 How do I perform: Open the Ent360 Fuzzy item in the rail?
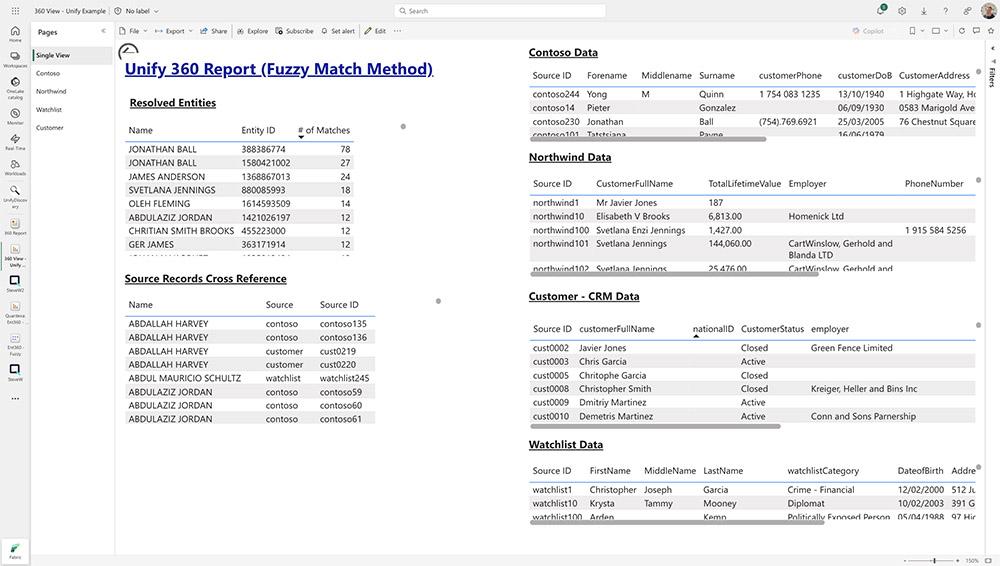(15, 345)
